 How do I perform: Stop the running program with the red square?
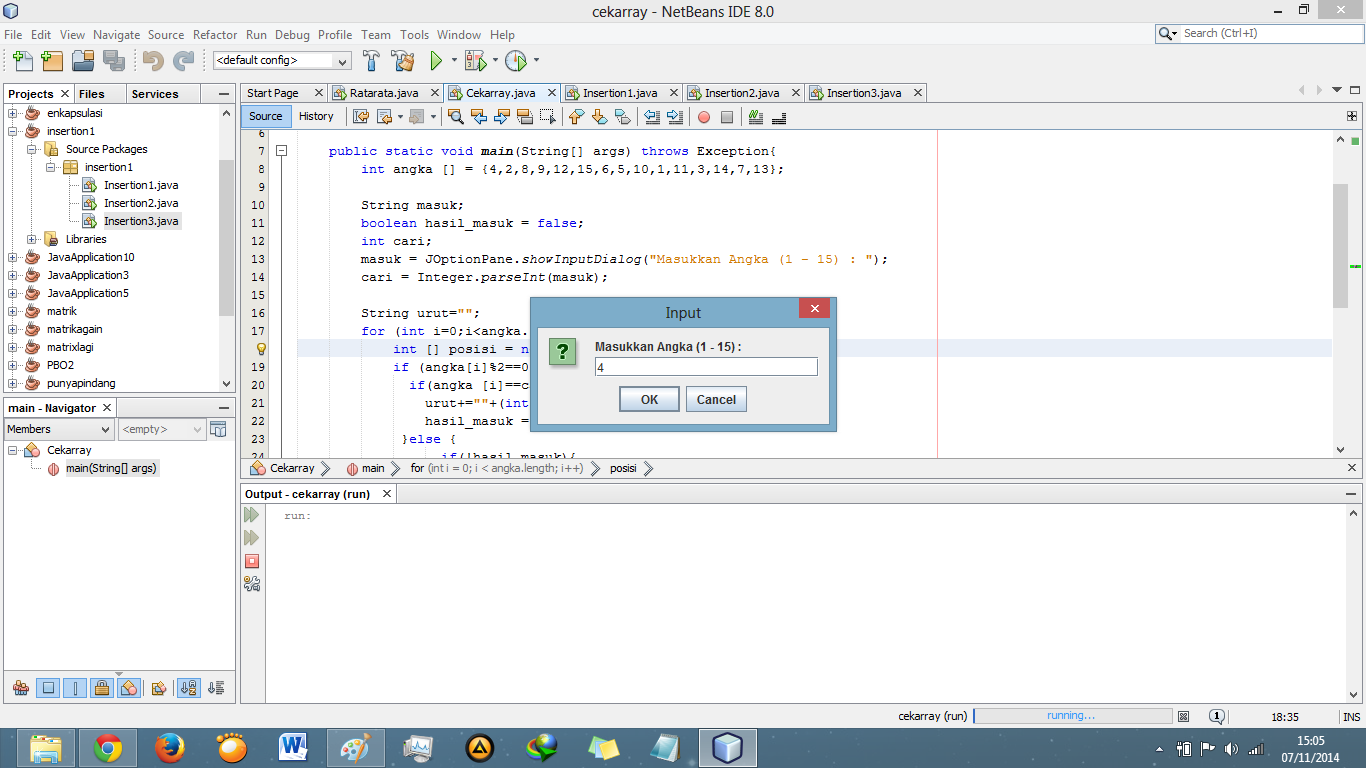click(252, 561)
